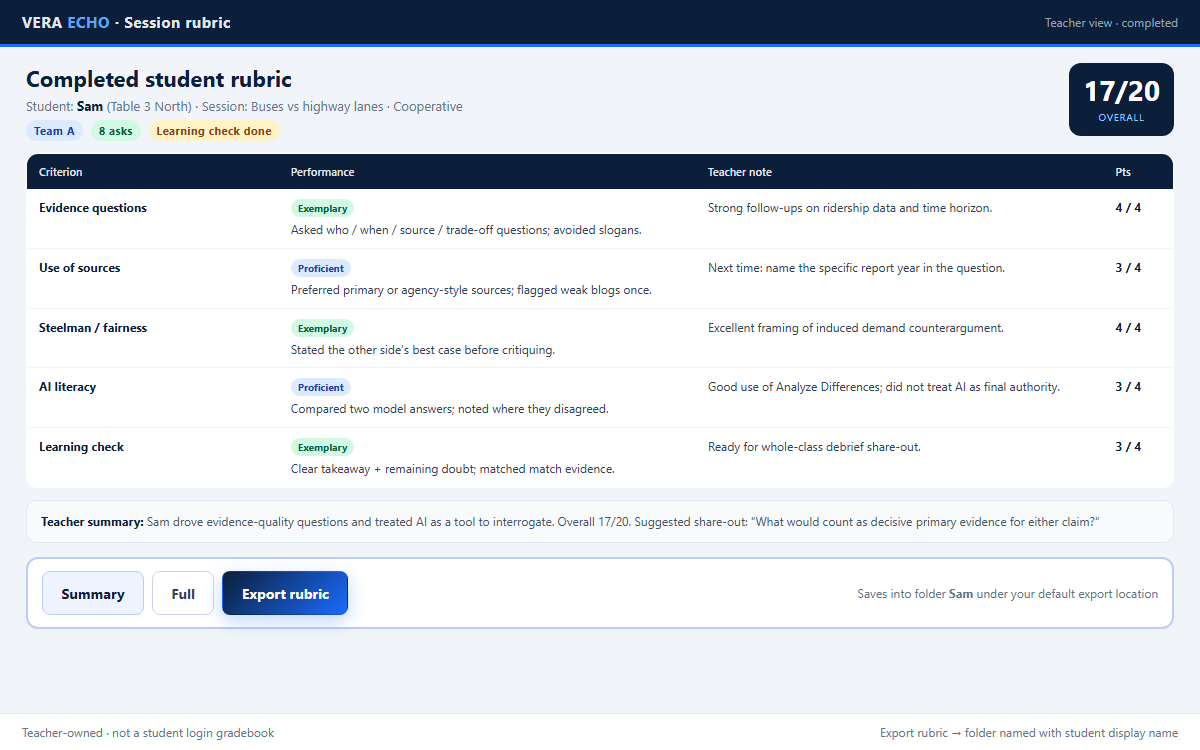Click the Completed student rubric heading

click(159, 80)
